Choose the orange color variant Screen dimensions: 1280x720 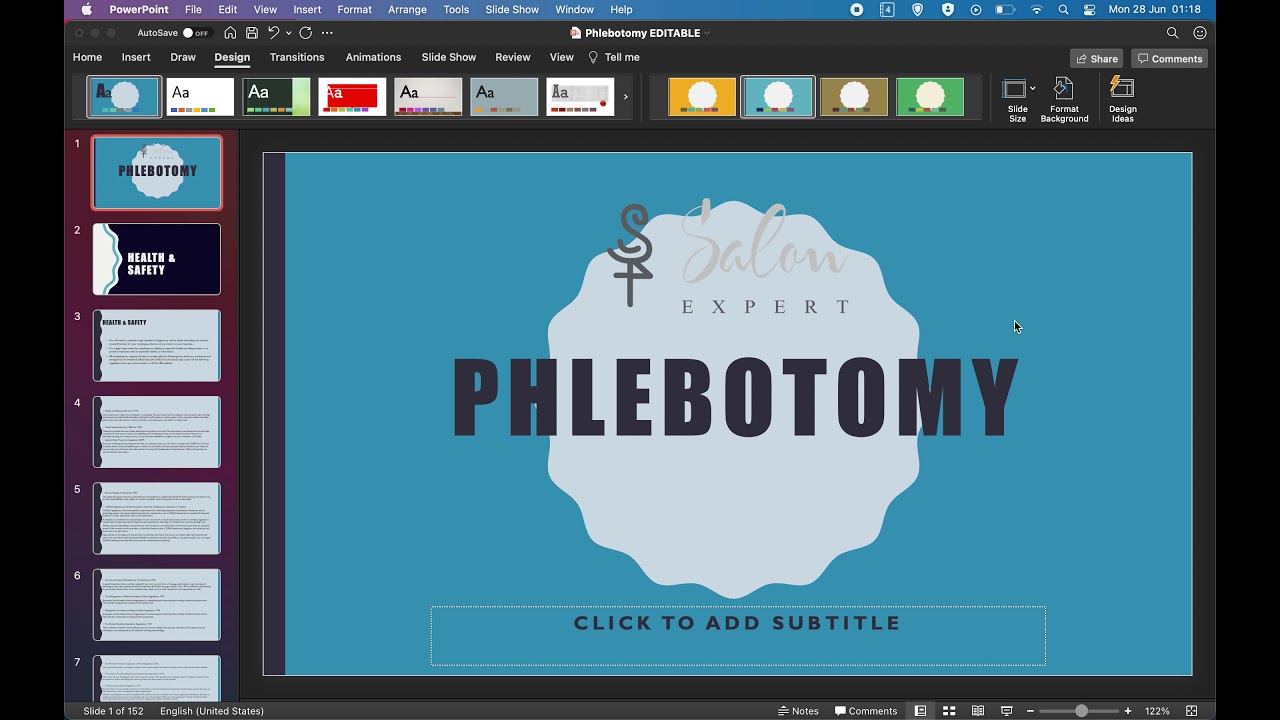pos(702,97)
